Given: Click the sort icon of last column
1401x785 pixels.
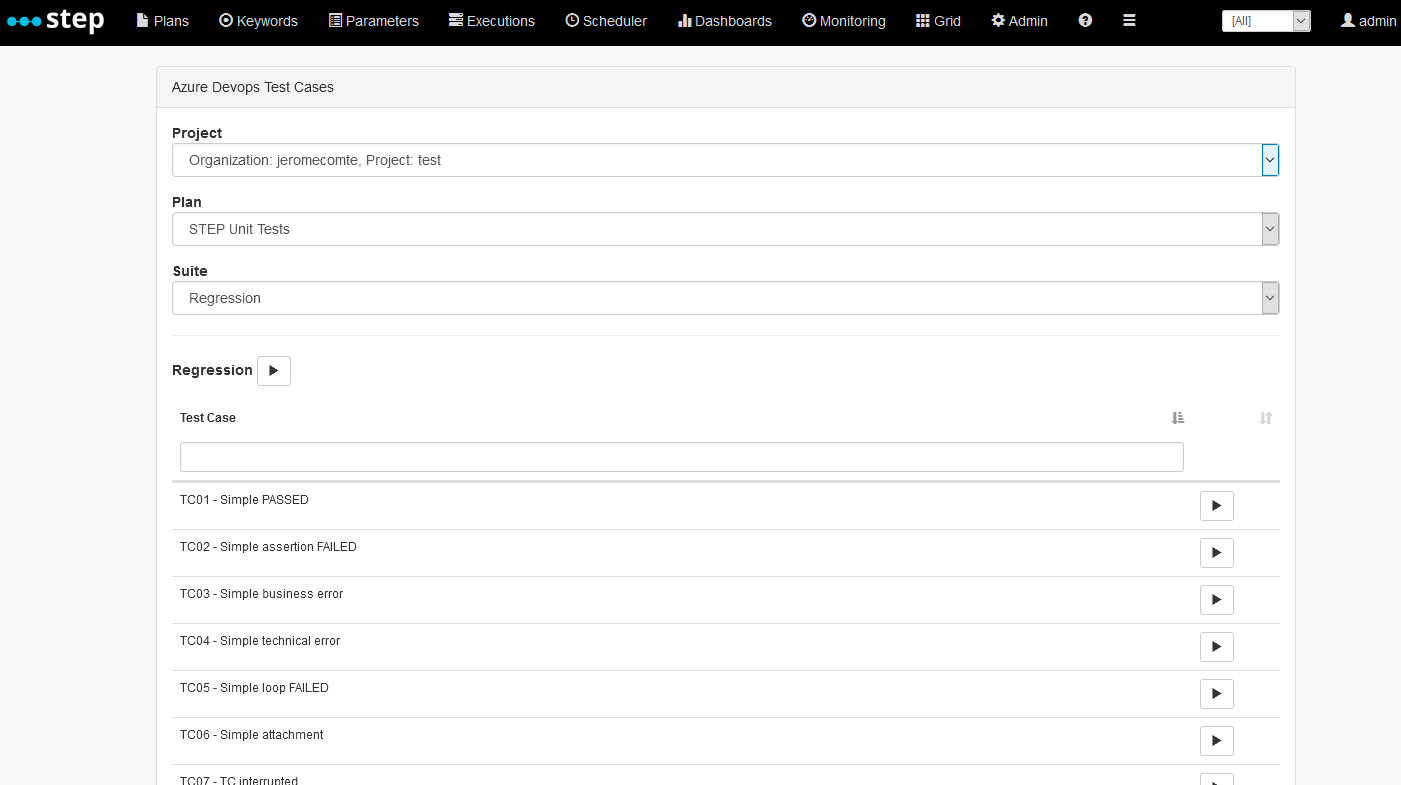Looking at the screenshot, I should 1266,418.
